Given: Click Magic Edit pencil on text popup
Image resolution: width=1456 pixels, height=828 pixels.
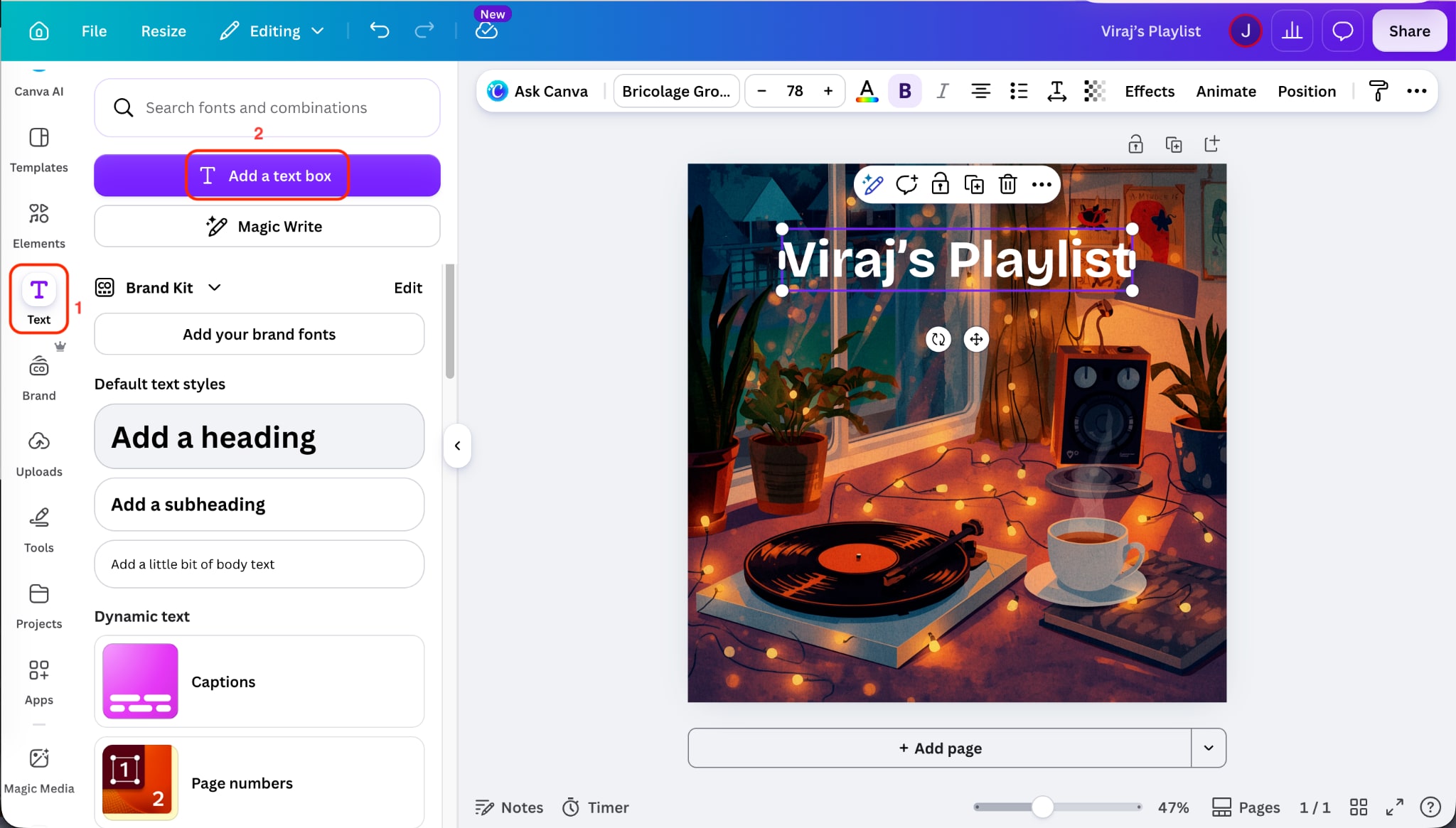Looking at the screenshot, I should tap(872, 185).
